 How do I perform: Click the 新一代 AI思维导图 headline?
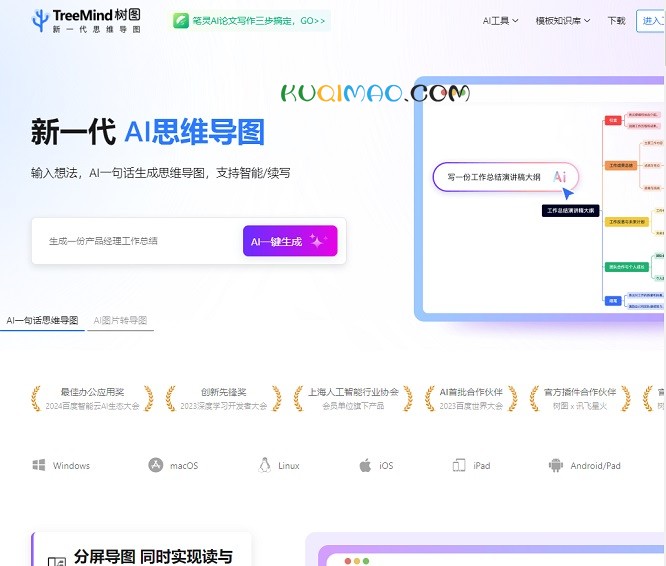148,132
